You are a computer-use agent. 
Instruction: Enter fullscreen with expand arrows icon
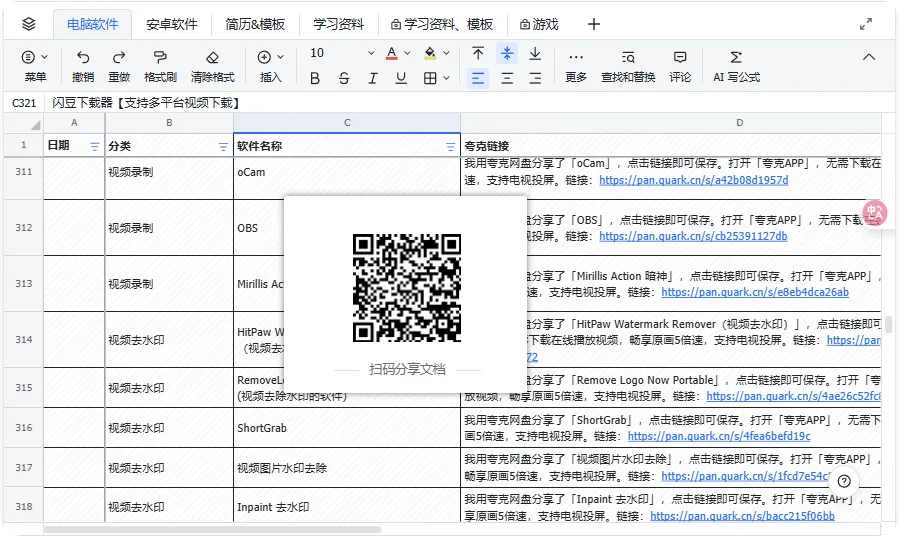click(866, 24)
